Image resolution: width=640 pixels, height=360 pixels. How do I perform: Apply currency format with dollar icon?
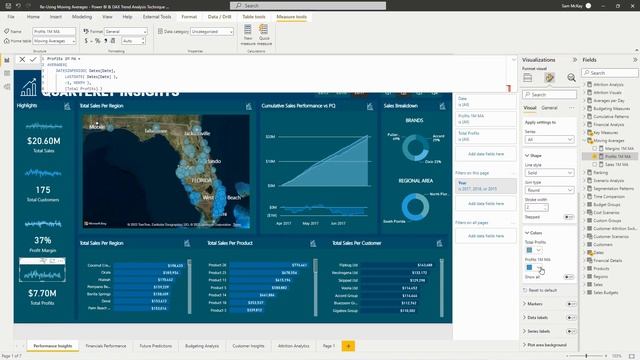tap(86, 41)
